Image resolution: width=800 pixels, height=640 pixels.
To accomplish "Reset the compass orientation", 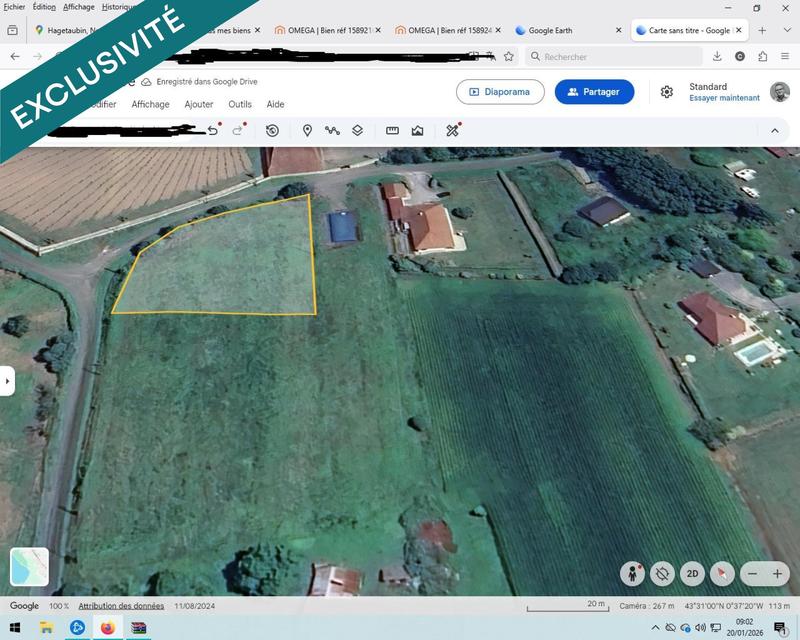I will pos(721,573).
